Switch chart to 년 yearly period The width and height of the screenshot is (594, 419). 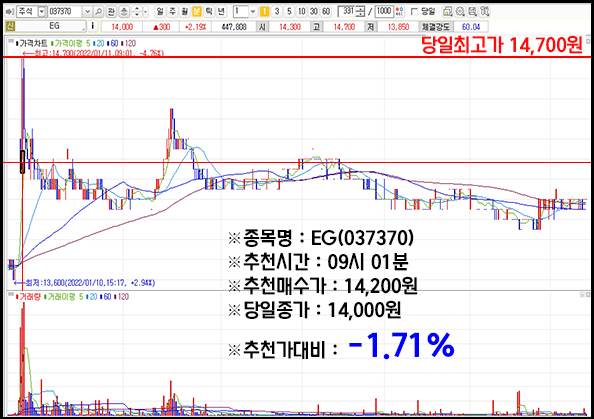pos(221,12)
